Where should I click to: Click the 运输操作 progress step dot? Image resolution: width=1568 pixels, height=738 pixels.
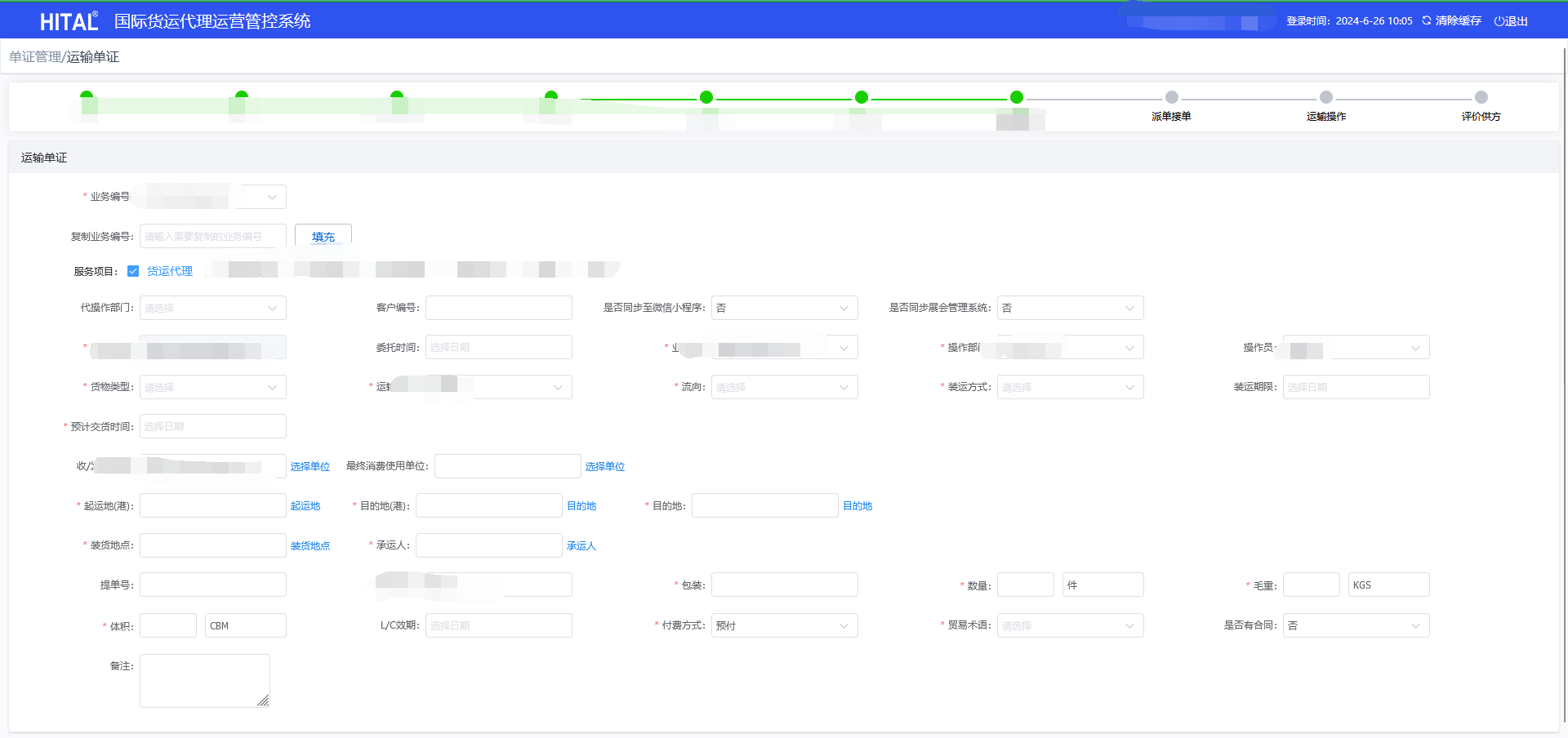pos(1326,97)
